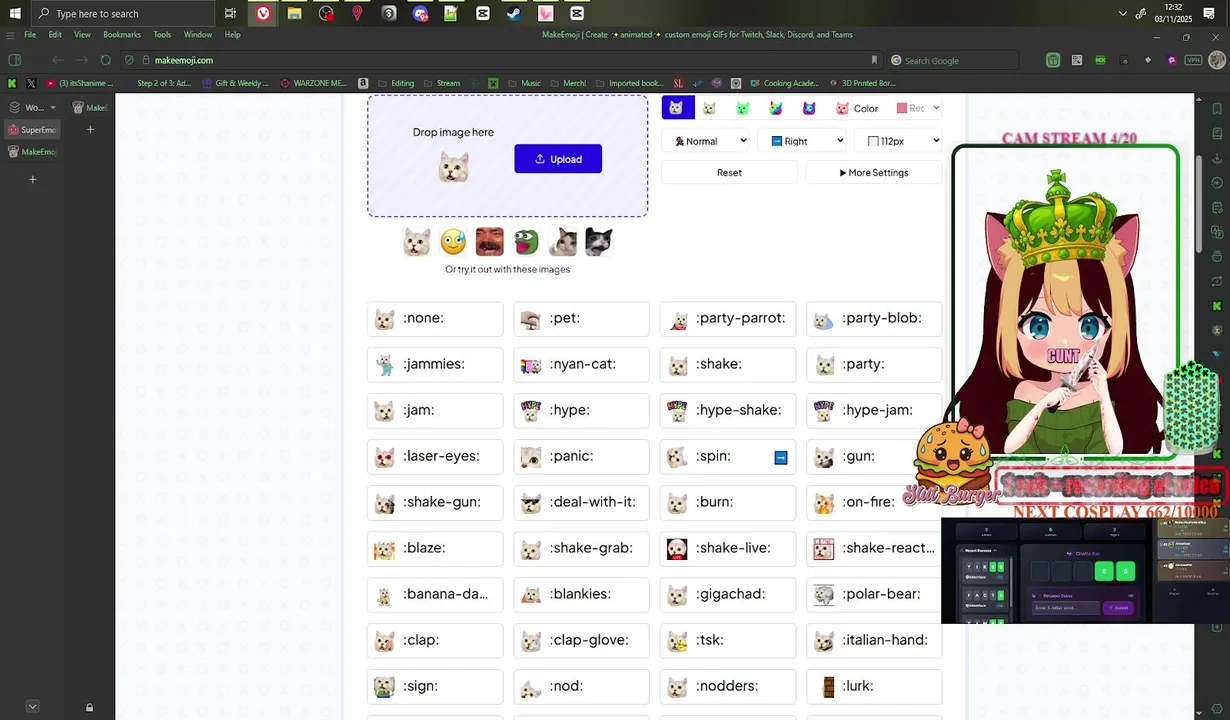Open the Downloads side panel icon
1230x720 pixels.
[x=1217, y=159]
